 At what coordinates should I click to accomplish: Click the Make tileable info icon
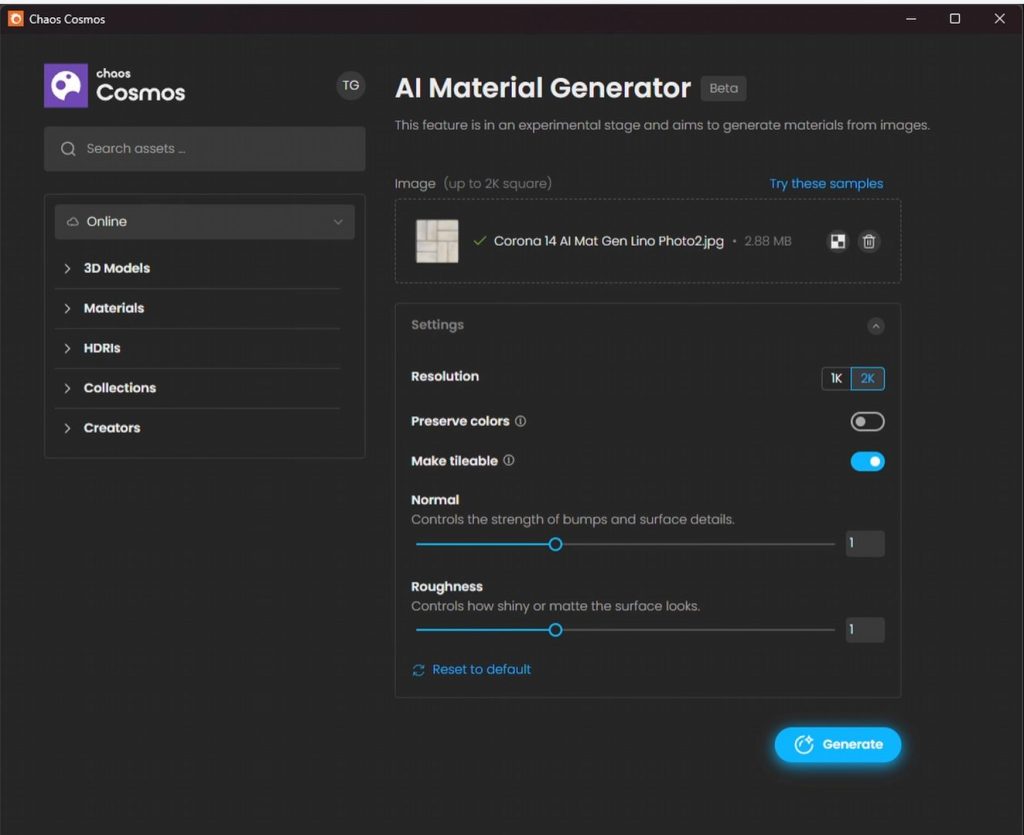(509, 461)
